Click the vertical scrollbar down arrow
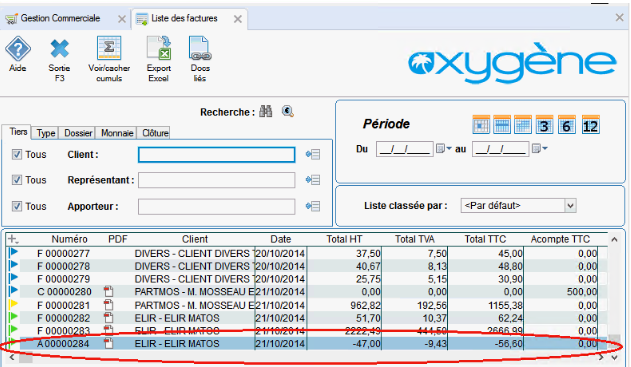The height and width of the screenshot is (367, 631). (x=615, y=357)
